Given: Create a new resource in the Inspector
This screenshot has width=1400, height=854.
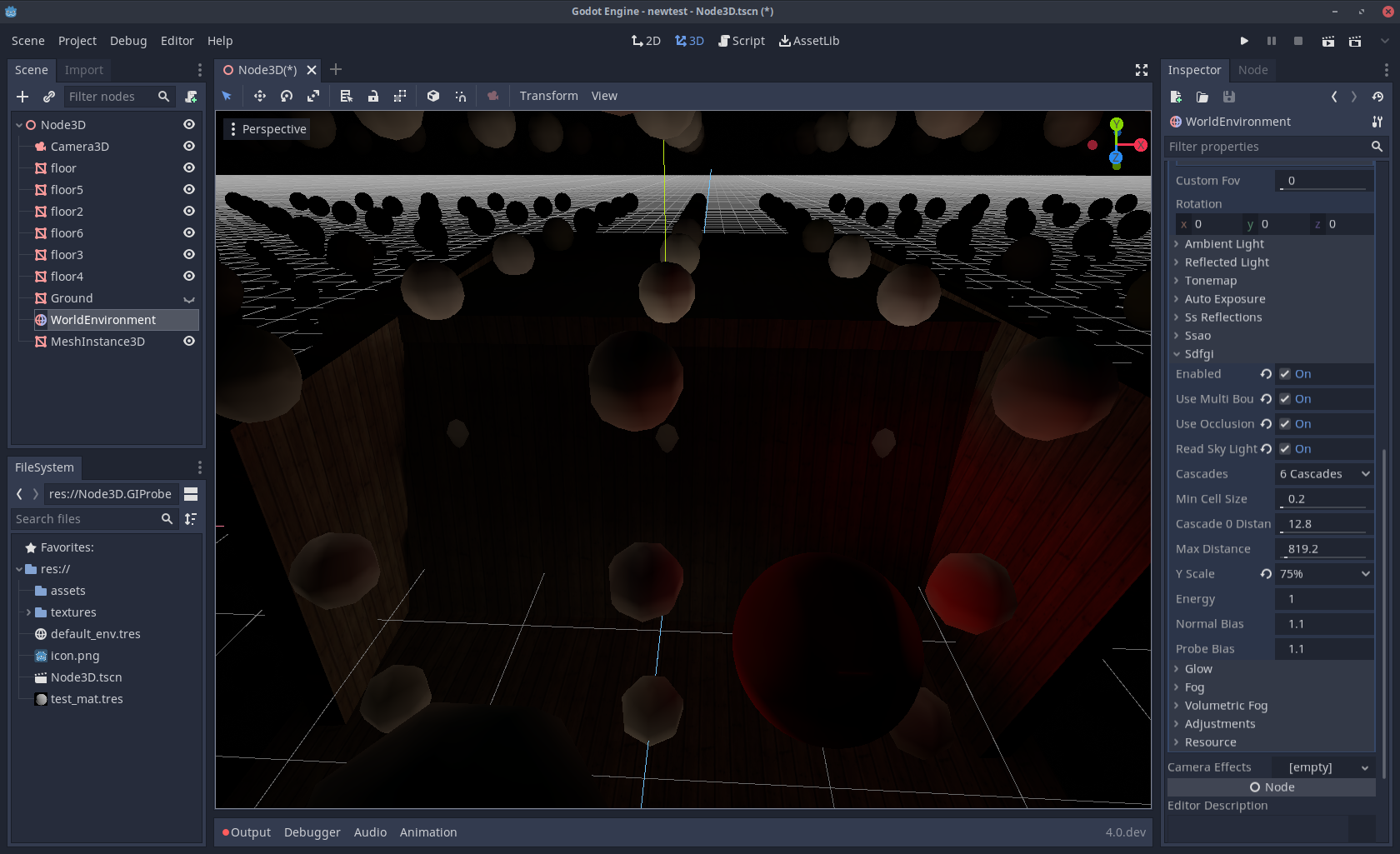Looking at the screenshot, I should click(1176, 97).
